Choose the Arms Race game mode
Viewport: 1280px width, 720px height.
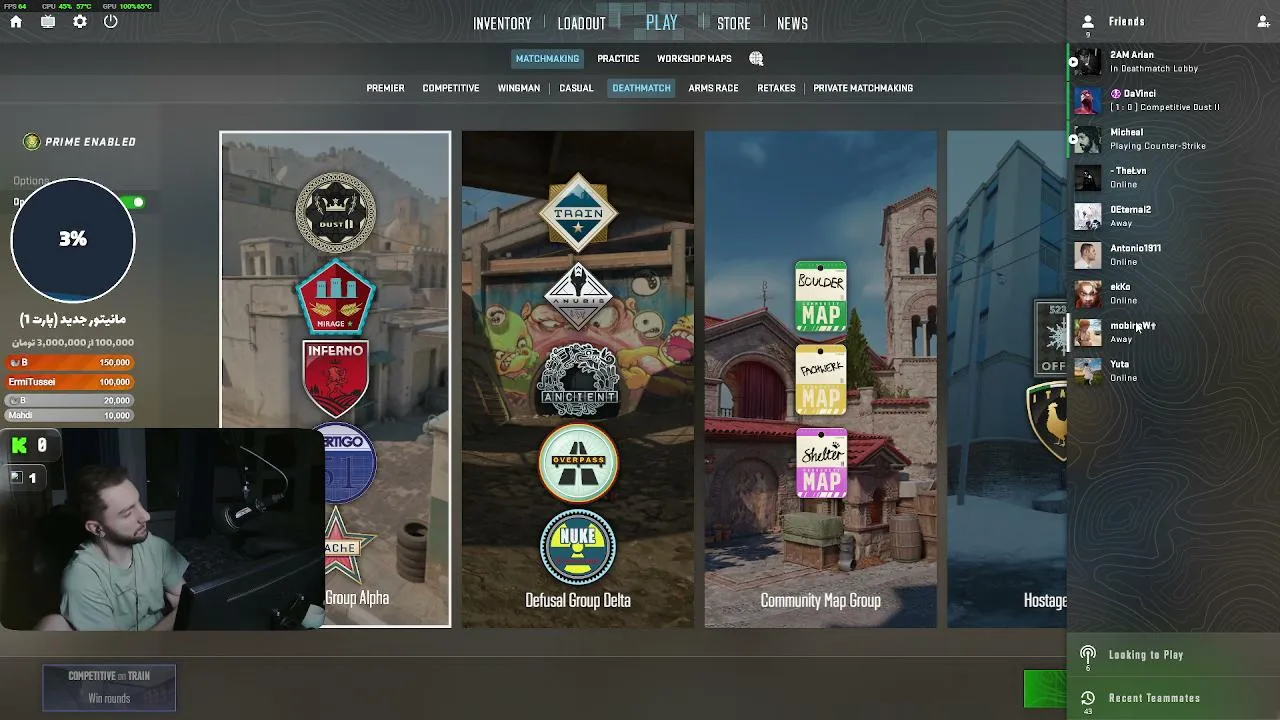click(713, 88)
